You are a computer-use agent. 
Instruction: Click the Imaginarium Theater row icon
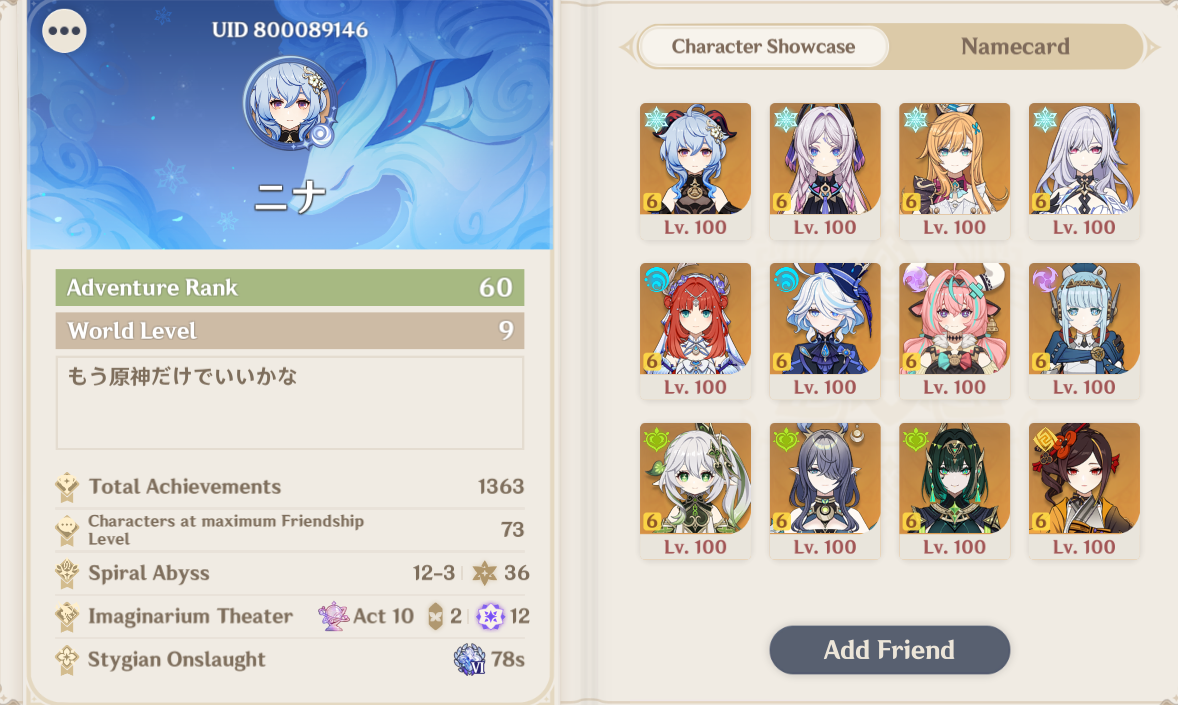pyautogui.click(x=68, y=616)
